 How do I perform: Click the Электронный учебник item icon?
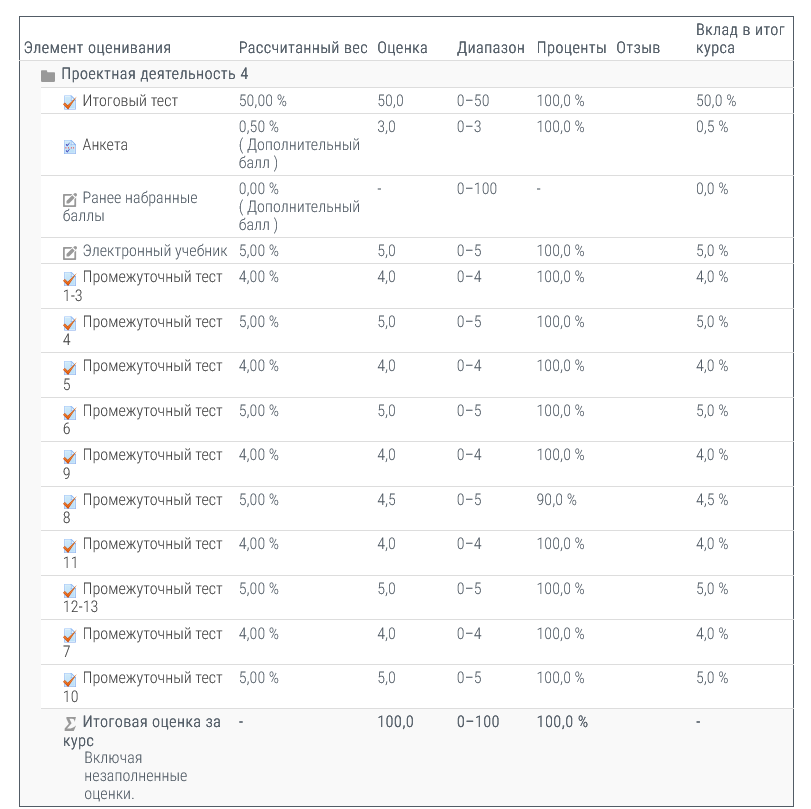pyautogui.click(x=69, y=252)
